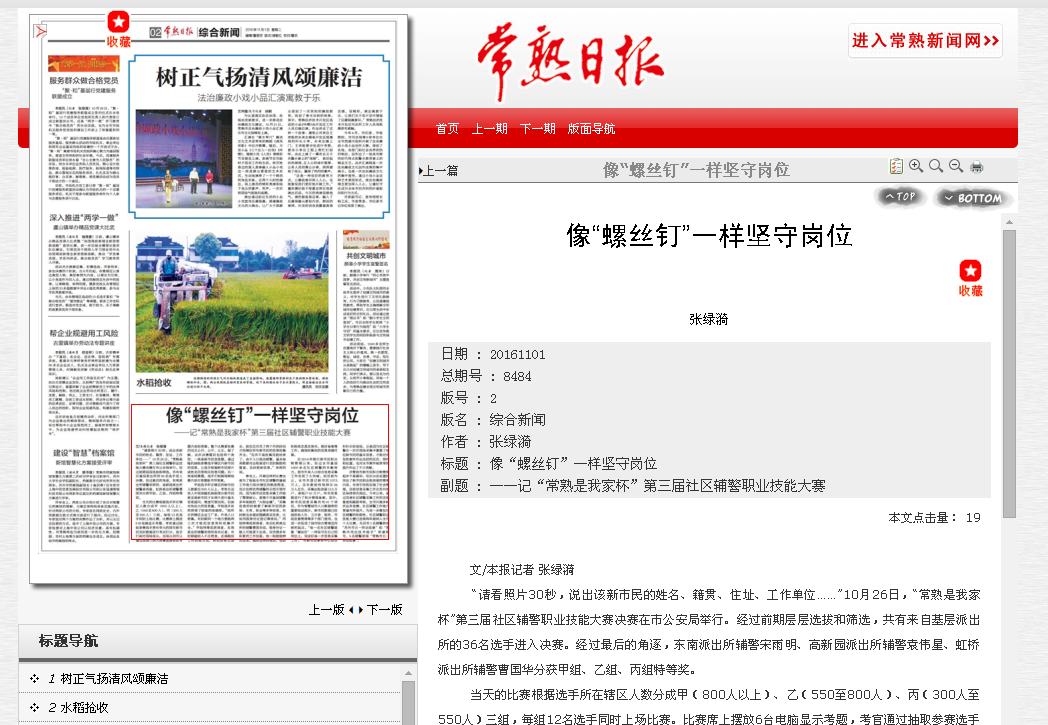Go to 首页 in the red navigation bar

point(447,128)
